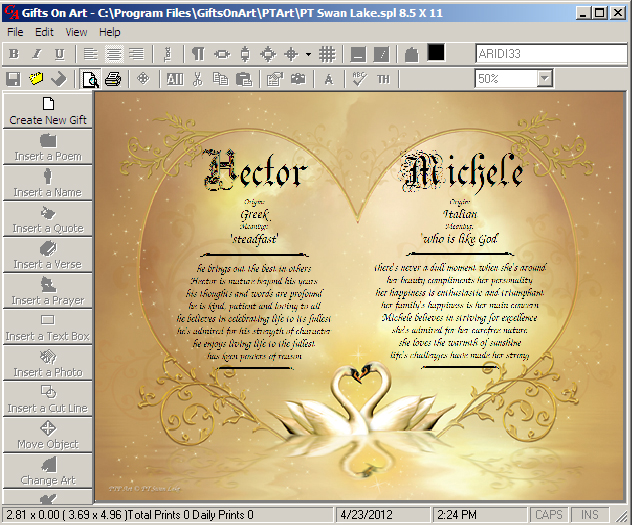Toggle bold formatting

pos(14,54)
